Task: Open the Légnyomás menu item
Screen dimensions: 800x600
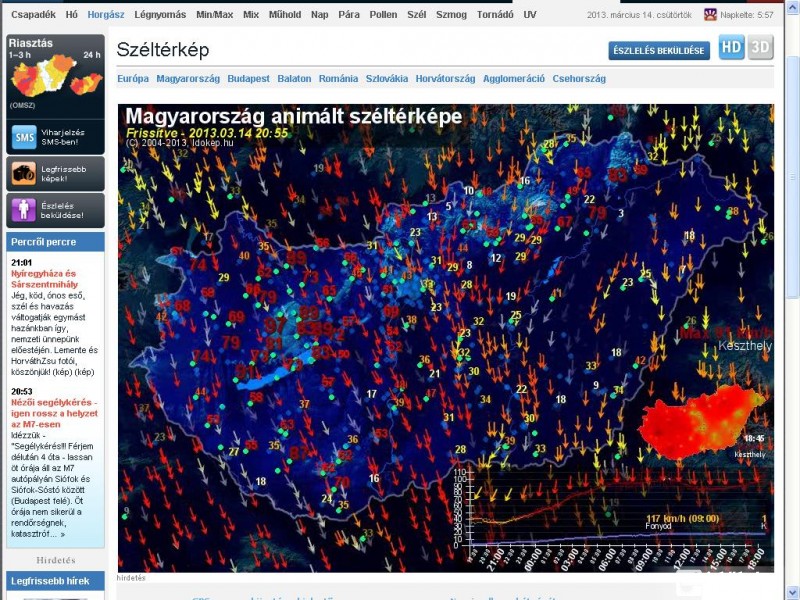Action: coord(160,15)
